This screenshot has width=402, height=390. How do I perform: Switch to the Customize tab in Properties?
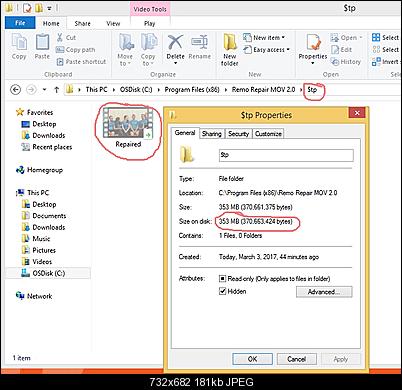(x=268, y=134)
